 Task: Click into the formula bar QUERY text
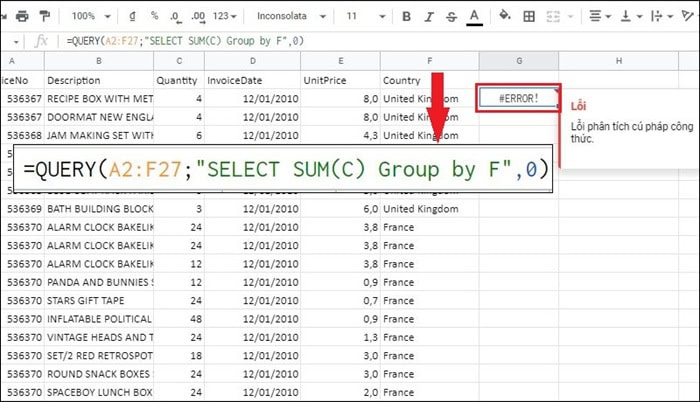185,40
